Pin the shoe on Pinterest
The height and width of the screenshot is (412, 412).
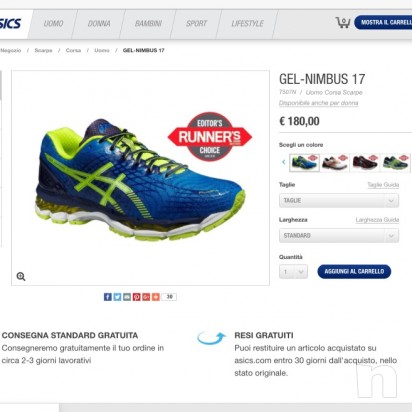tap(136, 297)
